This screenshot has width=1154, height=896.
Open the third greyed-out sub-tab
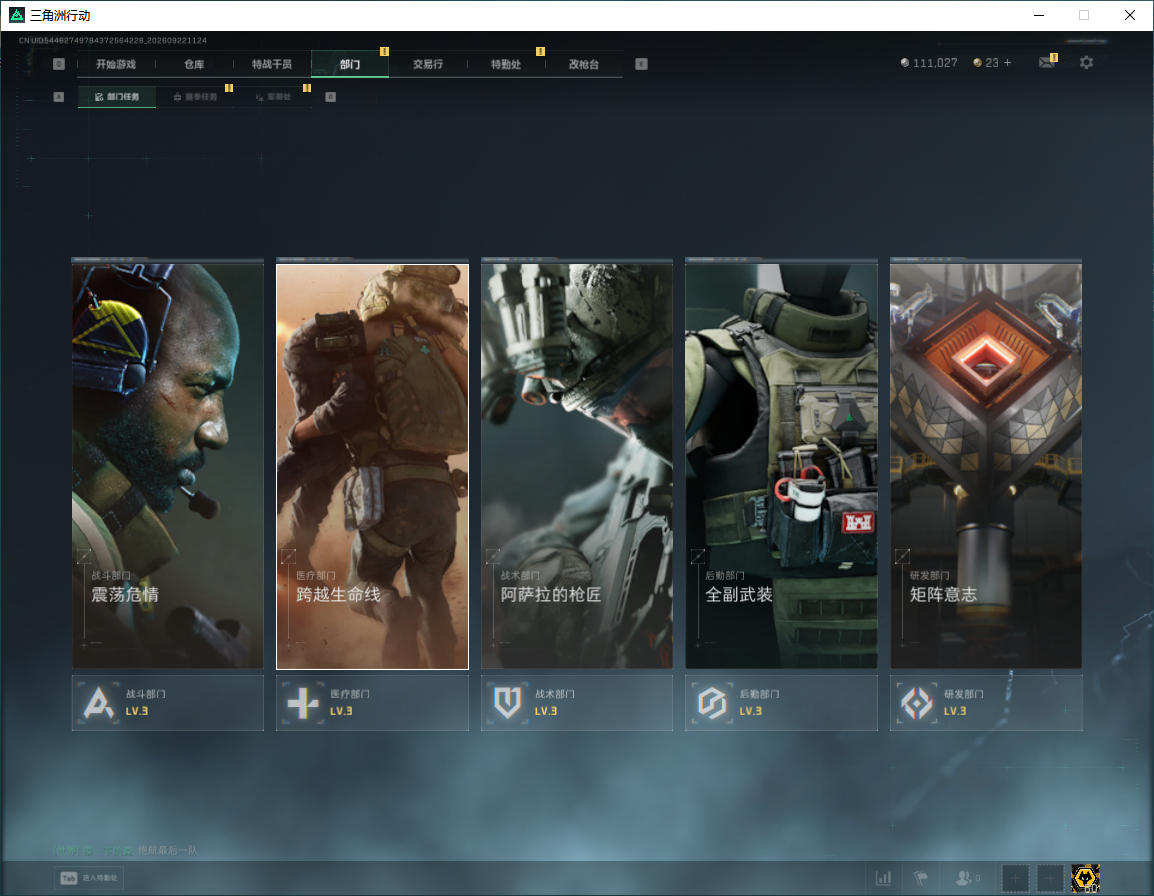tap(273, 96)
